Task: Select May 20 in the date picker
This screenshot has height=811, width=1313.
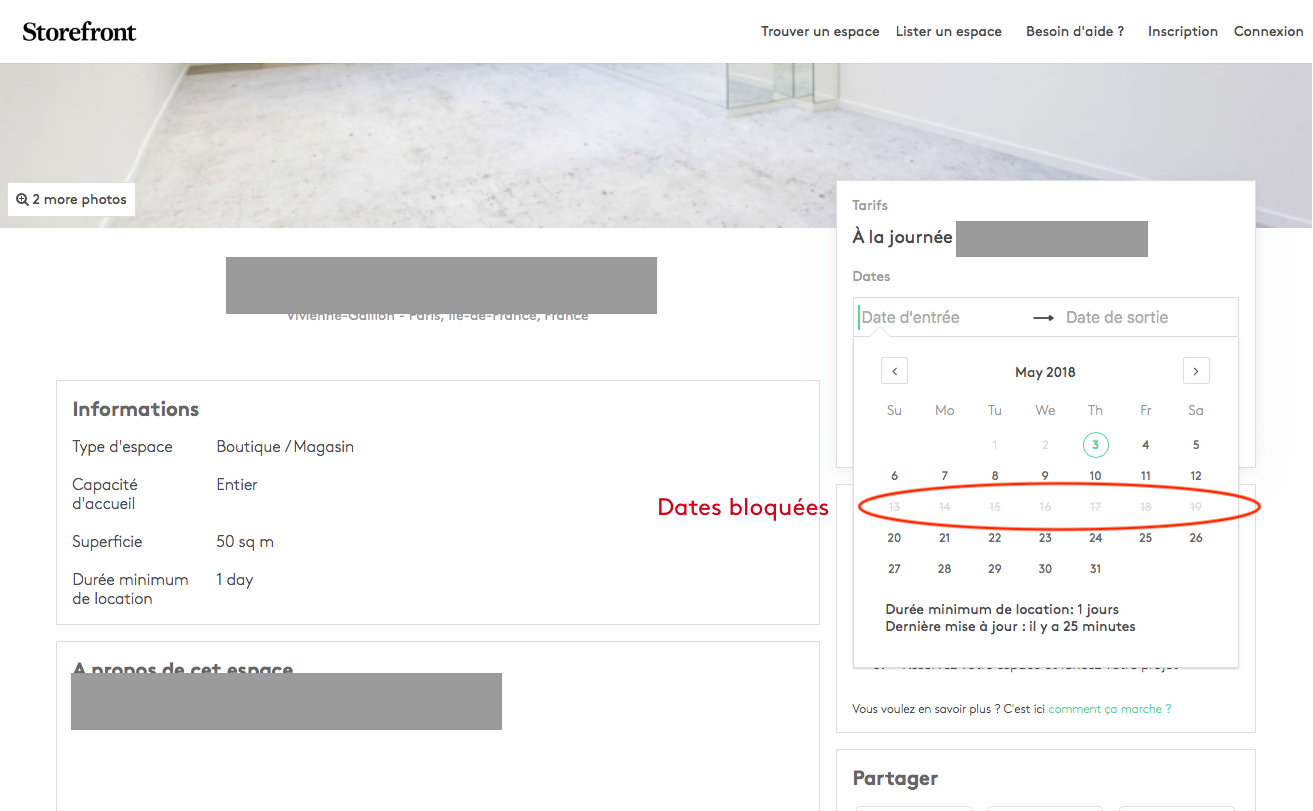Action: [x=894, y=538]
